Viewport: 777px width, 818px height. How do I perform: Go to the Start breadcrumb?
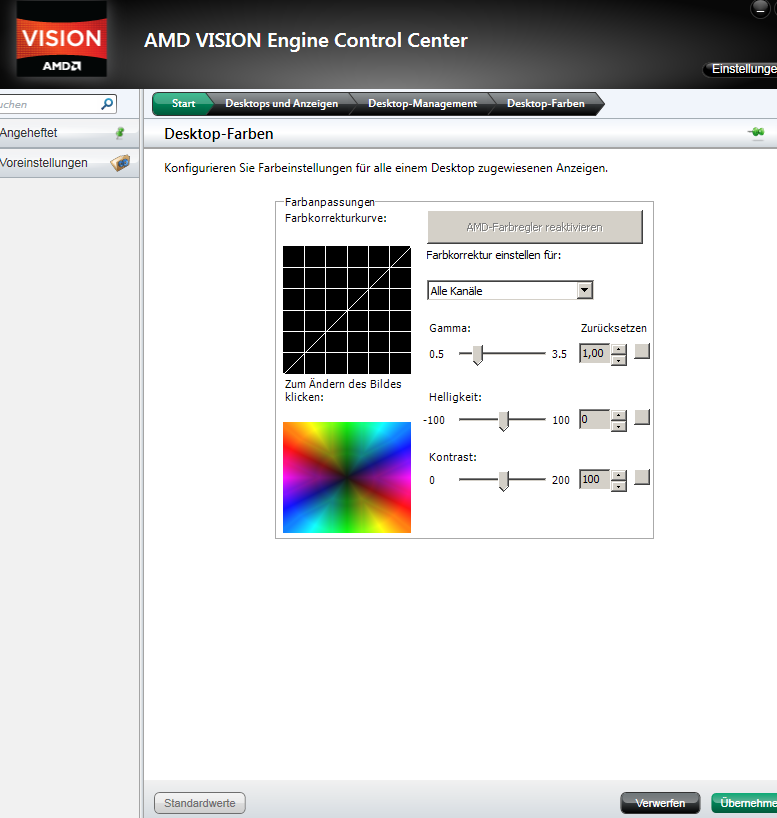tap(183, 103)
